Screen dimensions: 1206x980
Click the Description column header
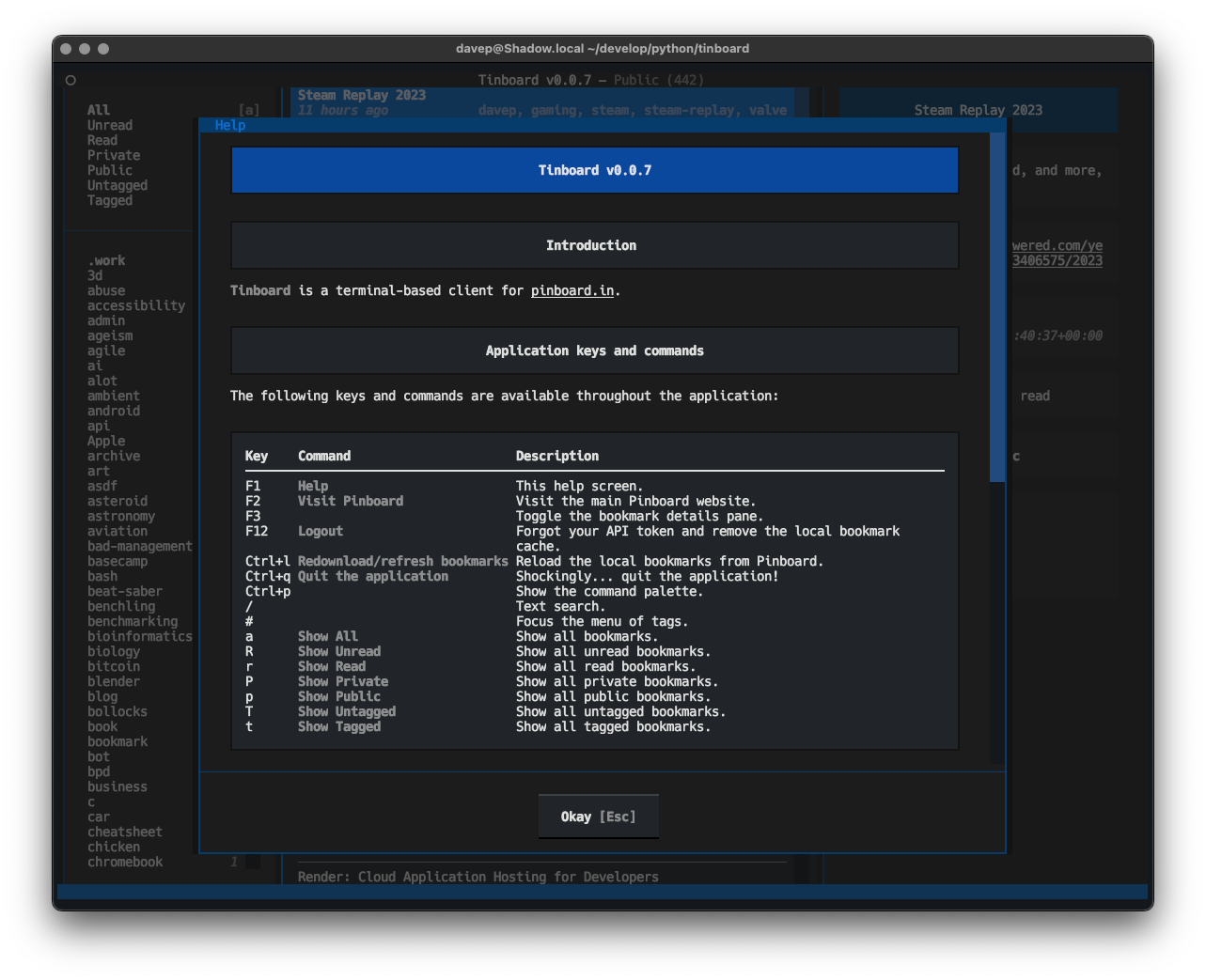557,456
